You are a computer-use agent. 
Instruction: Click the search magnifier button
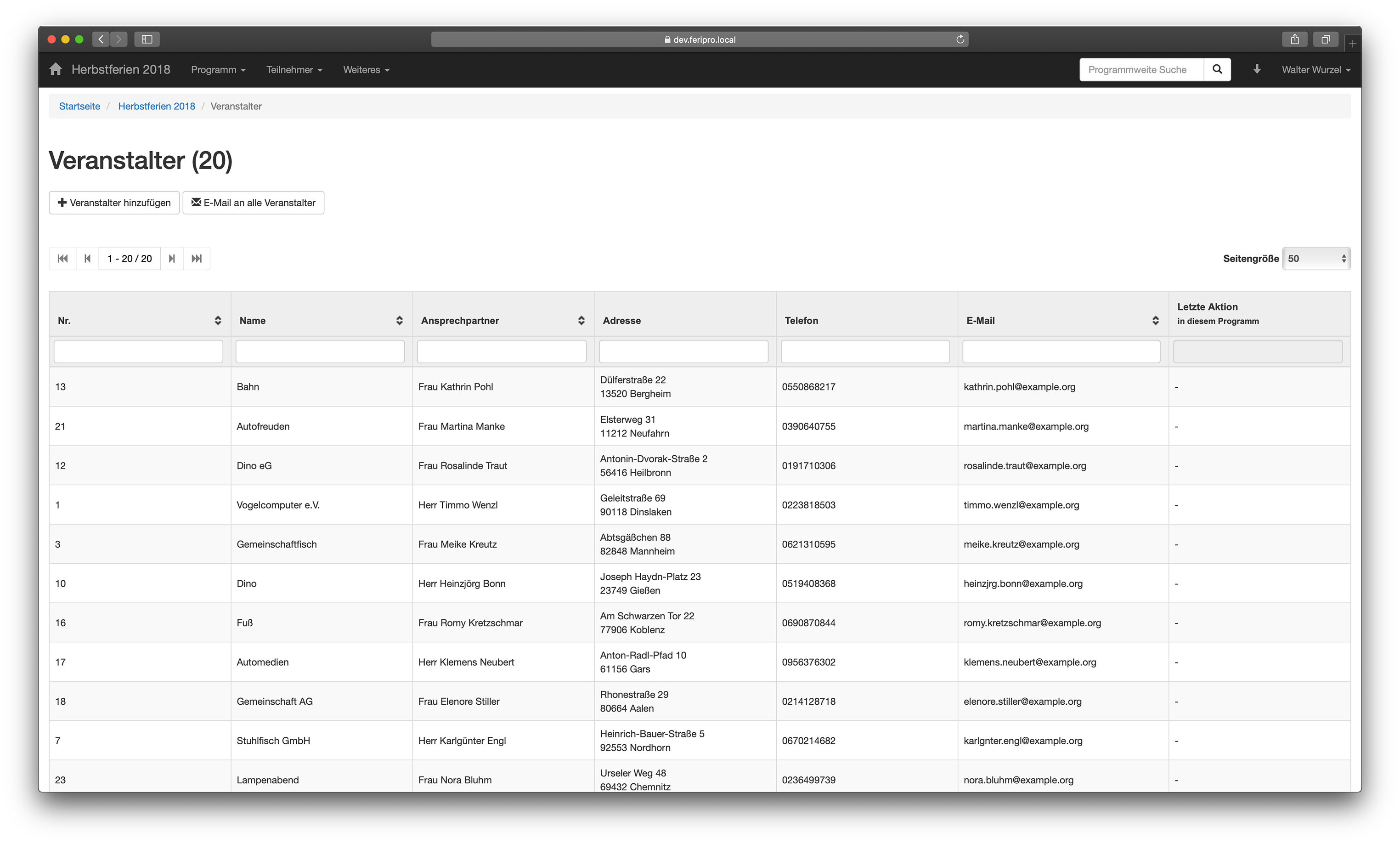[1217, 69]
